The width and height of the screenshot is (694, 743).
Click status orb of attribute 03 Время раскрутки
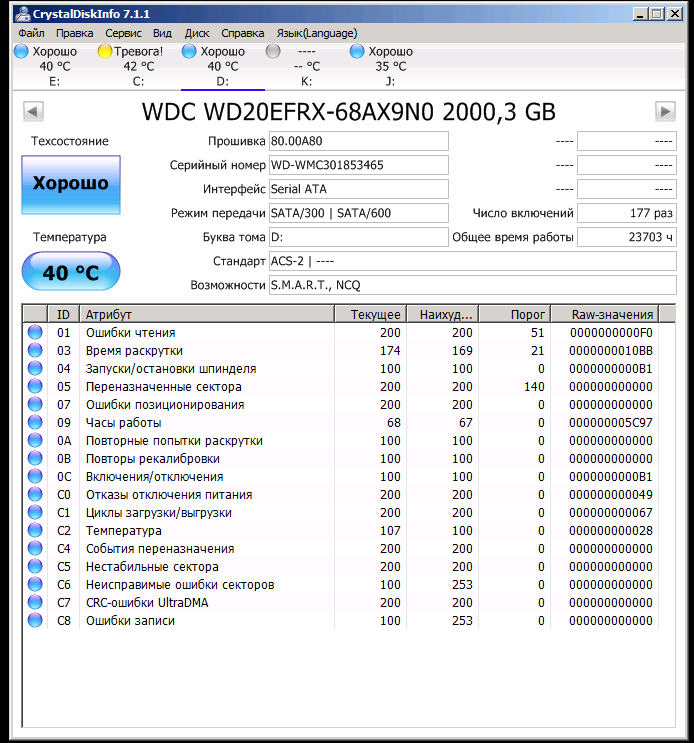click(x=35, y=350)
